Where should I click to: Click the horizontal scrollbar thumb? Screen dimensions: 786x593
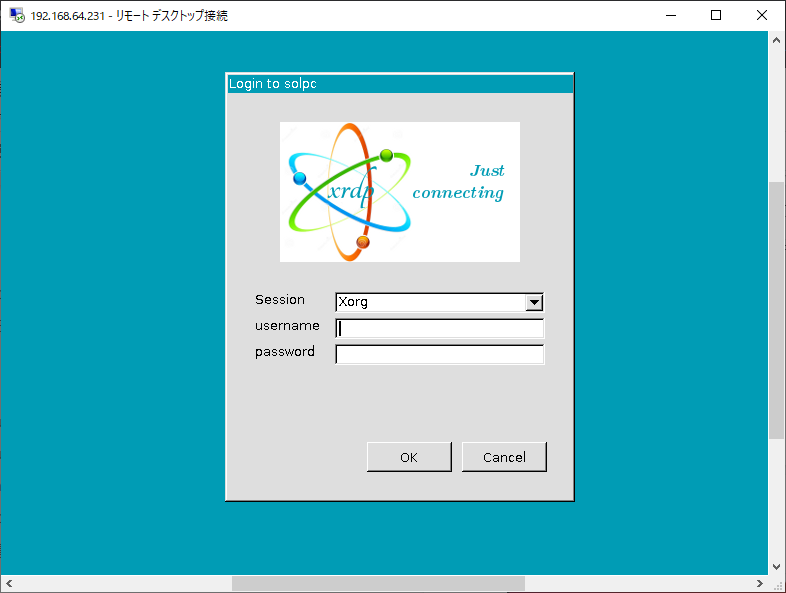(378, 583)
